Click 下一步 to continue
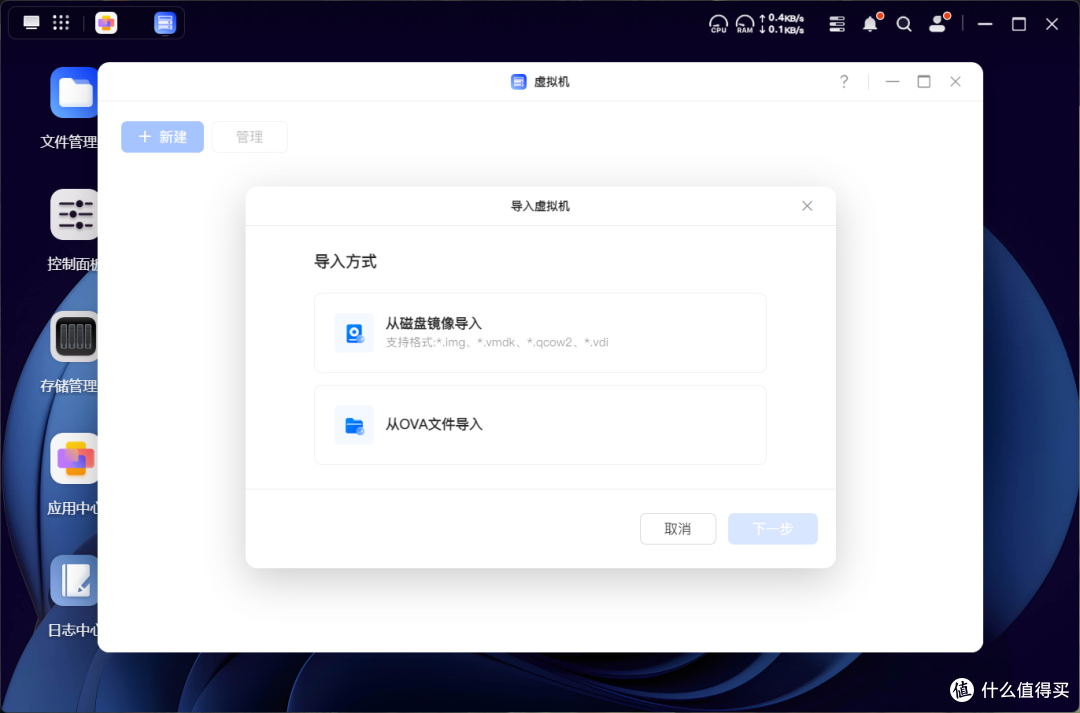The width and height of the screenshot is (1080, 713). point(773,528)
